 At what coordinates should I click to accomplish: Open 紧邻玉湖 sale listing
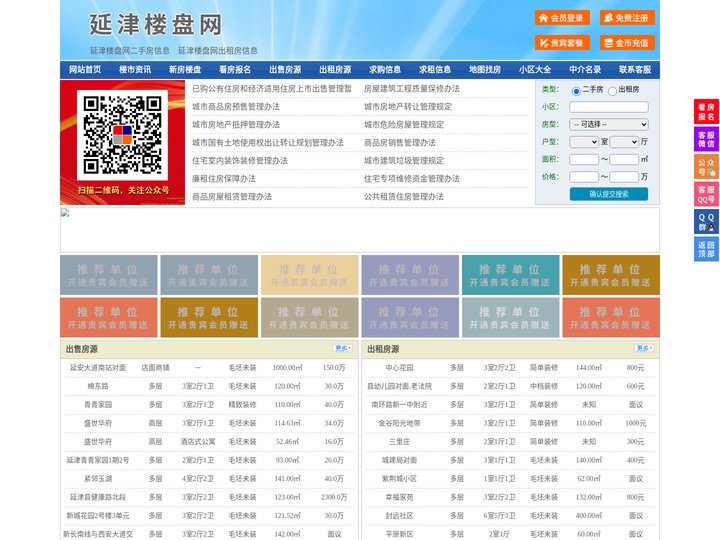(x=98, y=478)
